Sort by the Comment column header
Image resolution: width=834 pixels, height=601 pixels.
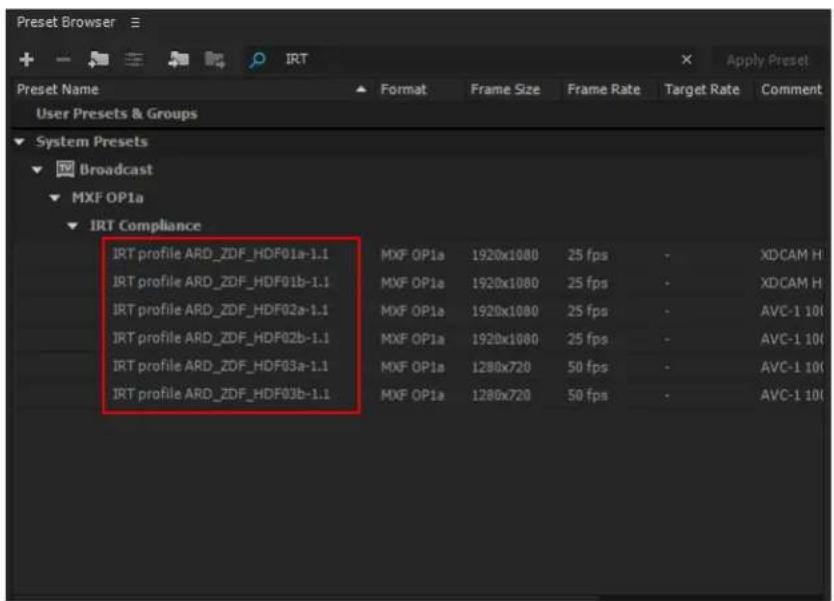(791, 89)
